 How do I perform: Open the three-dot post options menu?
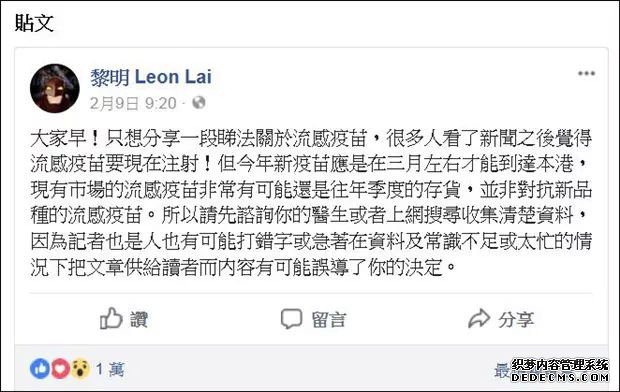pyautogui.click(x=586, y=73)
